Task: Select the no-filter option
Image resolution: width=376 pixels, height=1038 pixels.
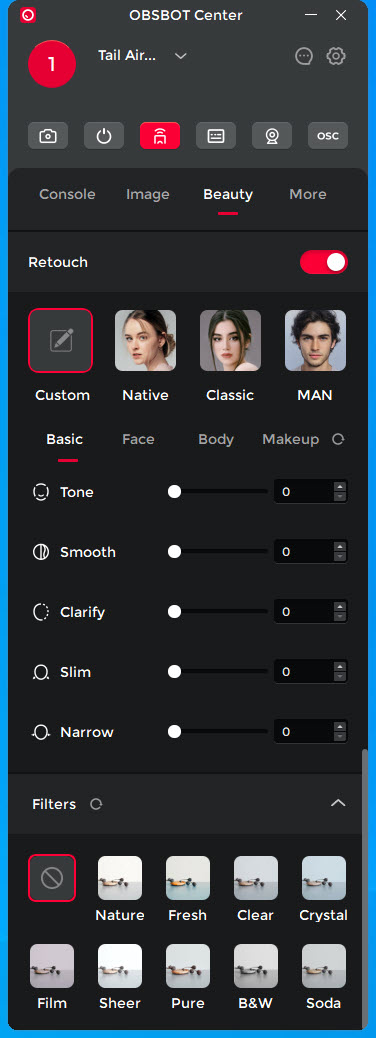Action: pyautogui.click(x=52, y=878)
